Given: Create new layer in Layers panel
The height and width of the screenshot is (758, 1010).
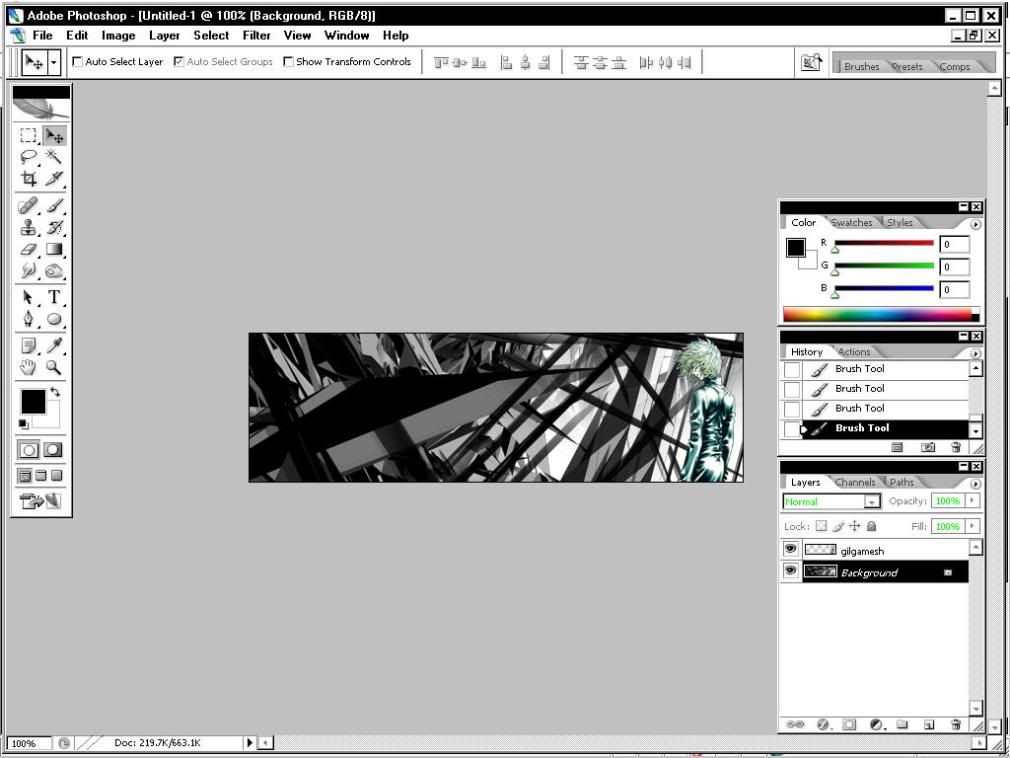Looking at the screenshot, I should [x=928, y=725].
